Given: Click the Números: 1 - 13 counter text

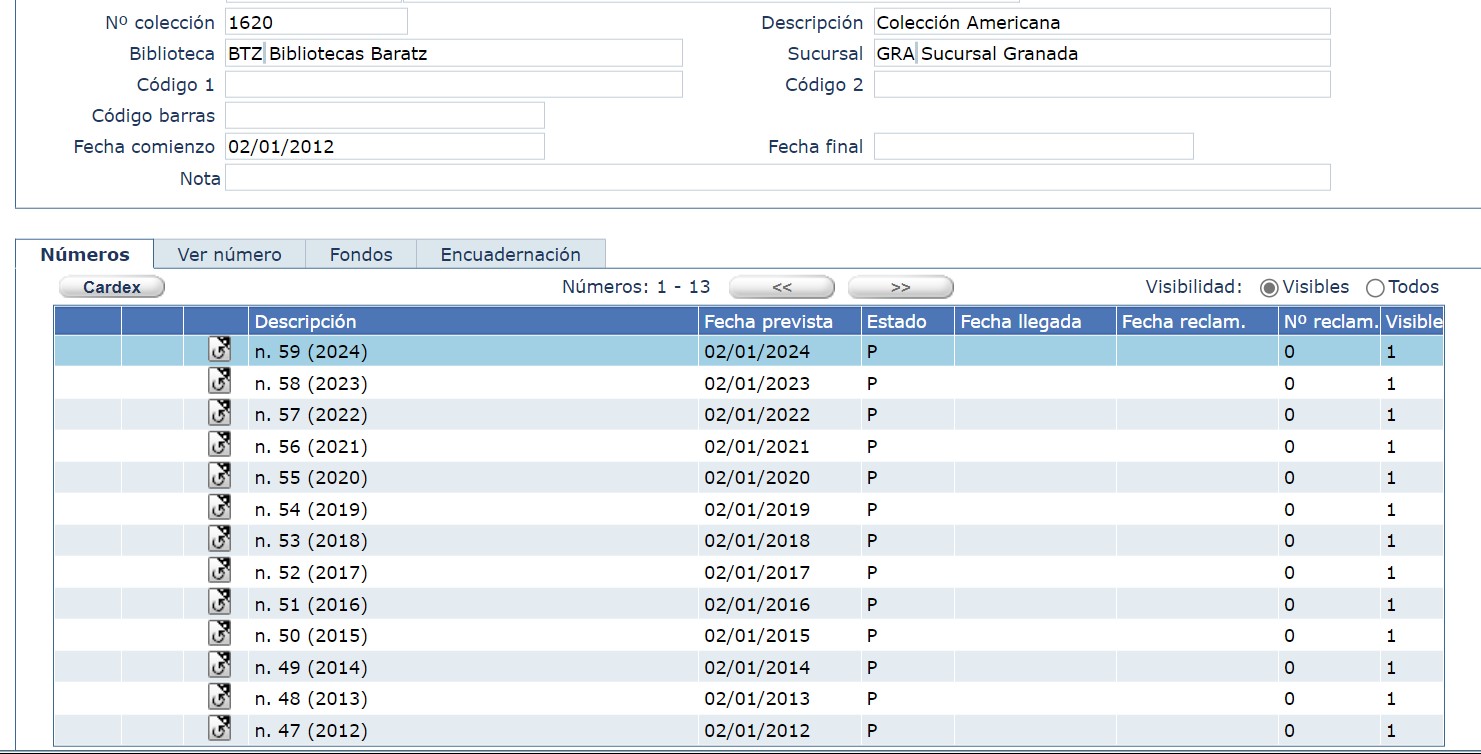Looking at the screenshot, I should coord(636,287).
